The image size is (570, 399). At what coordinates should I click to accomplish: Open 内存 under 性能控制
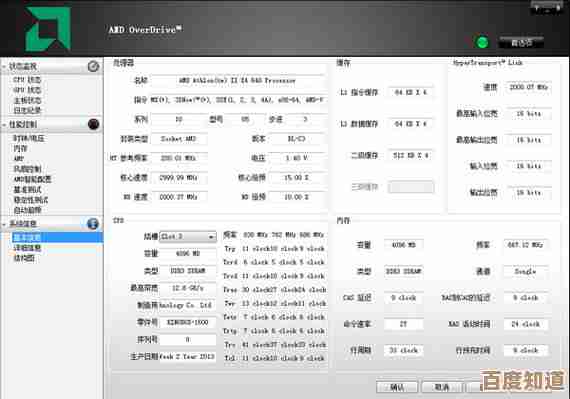20,148
